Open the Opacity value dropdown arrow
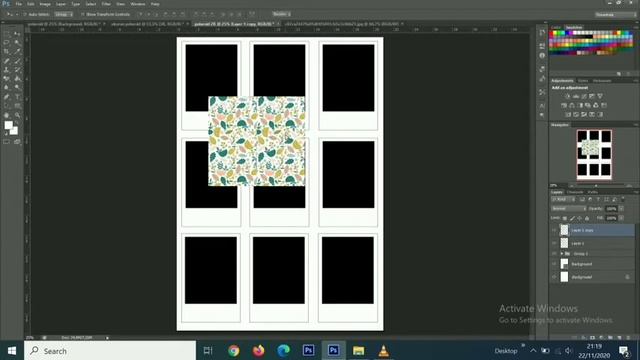This screenshot has height=360, width=640. pyautogui.click(x=621, y=209)
